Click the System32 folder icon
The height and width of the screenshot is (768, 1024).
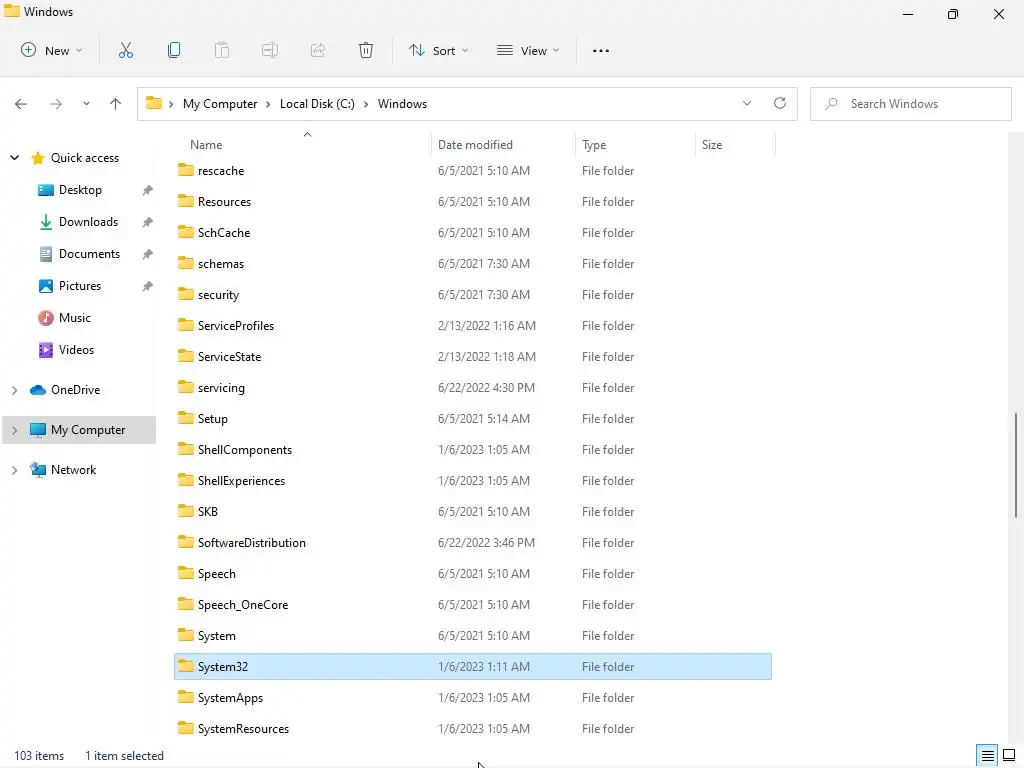click(x=186, y=666)
